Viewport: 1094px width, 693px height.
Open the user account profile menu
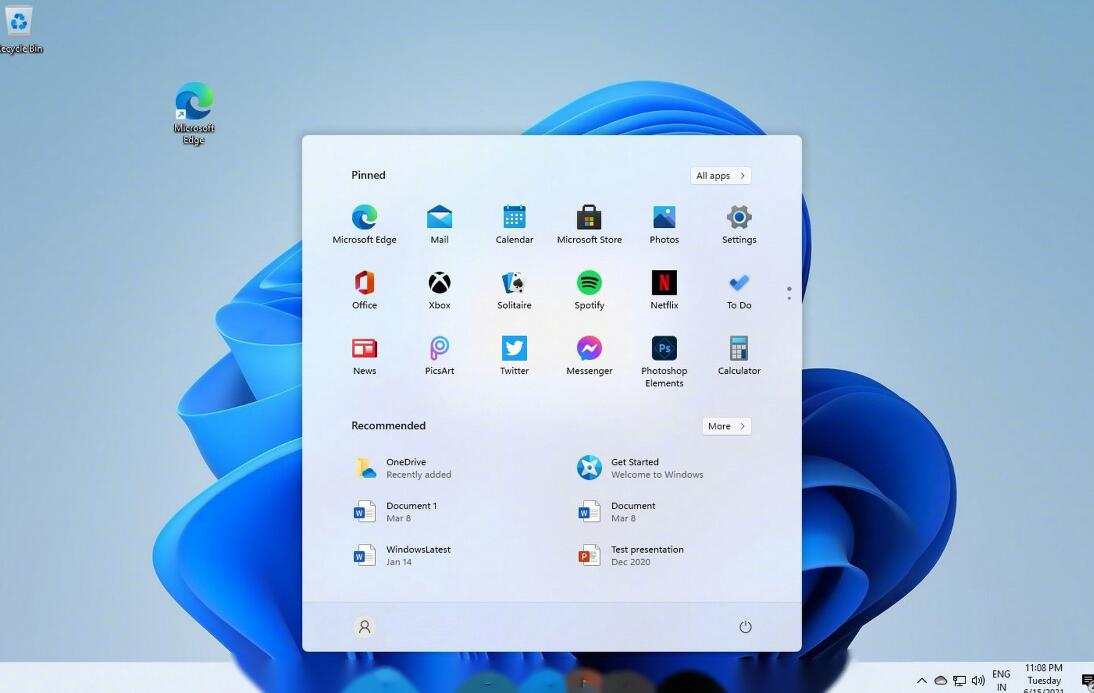(365, 627)
